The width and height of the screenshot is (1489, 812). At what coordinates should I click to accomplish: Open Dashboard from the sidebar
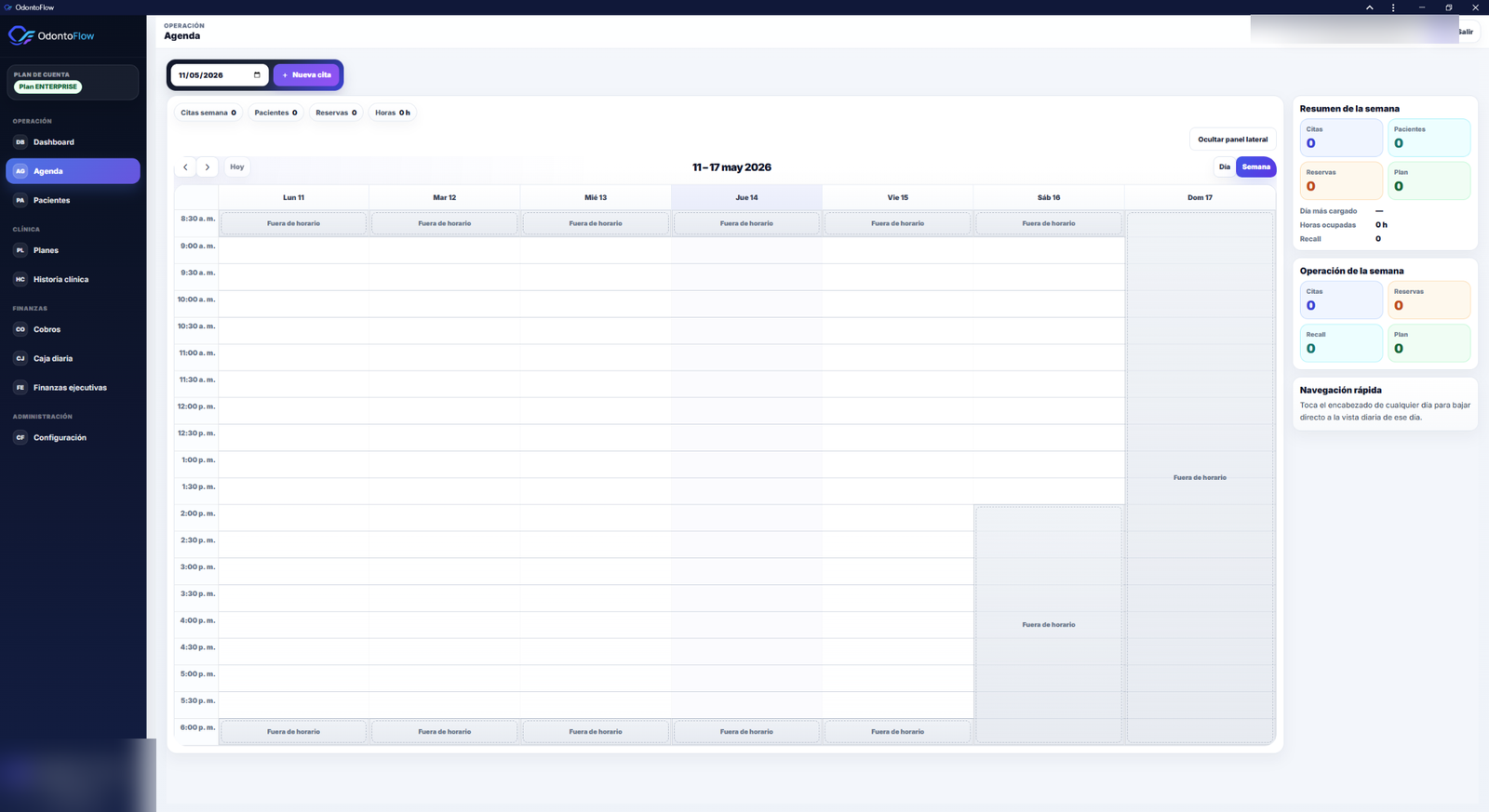(73, 142)
